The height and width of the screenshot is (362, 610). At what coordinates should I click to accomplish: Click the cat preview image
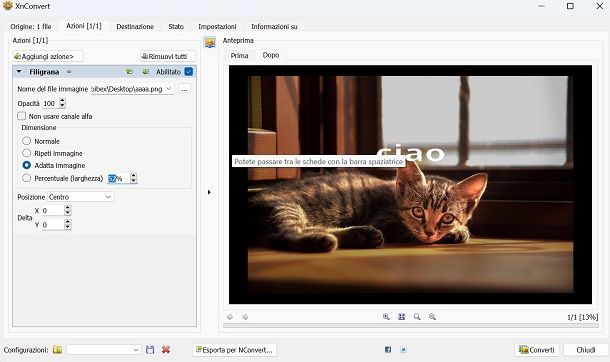pyautogui.click(x=410, y=184)
